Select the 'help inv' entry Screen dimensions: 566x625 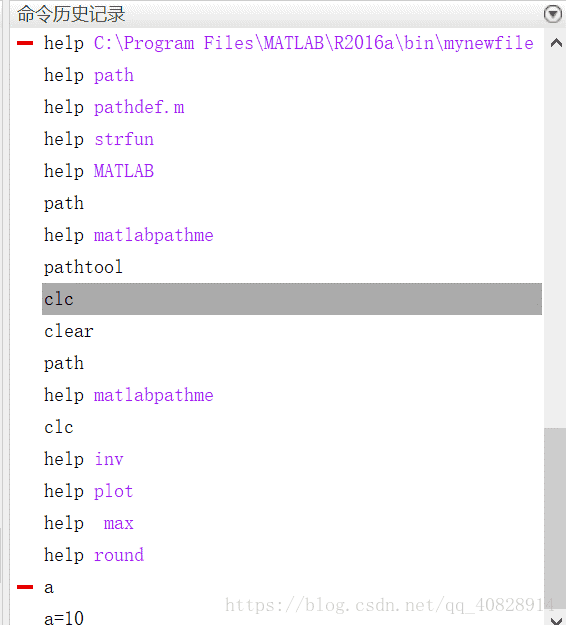[84, 459]
